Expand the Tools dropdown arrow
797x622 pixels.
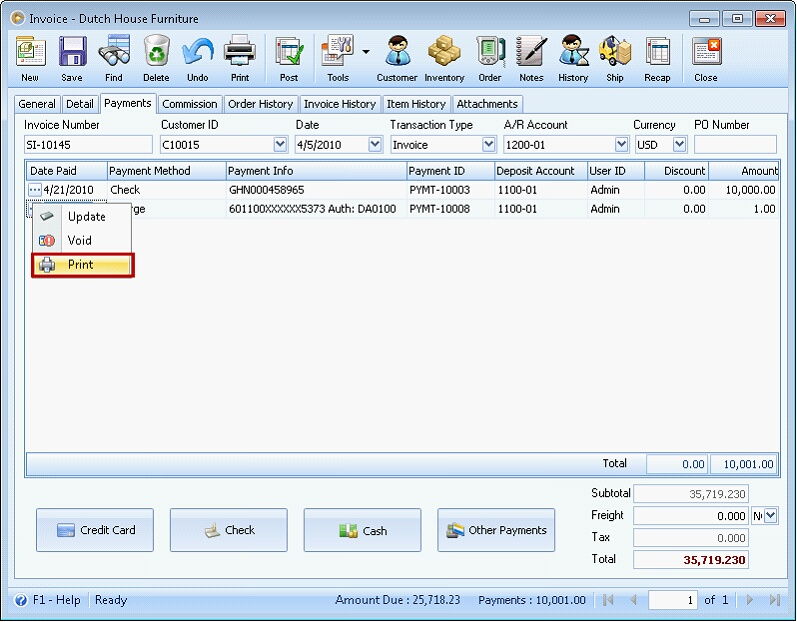coord(366,52)
